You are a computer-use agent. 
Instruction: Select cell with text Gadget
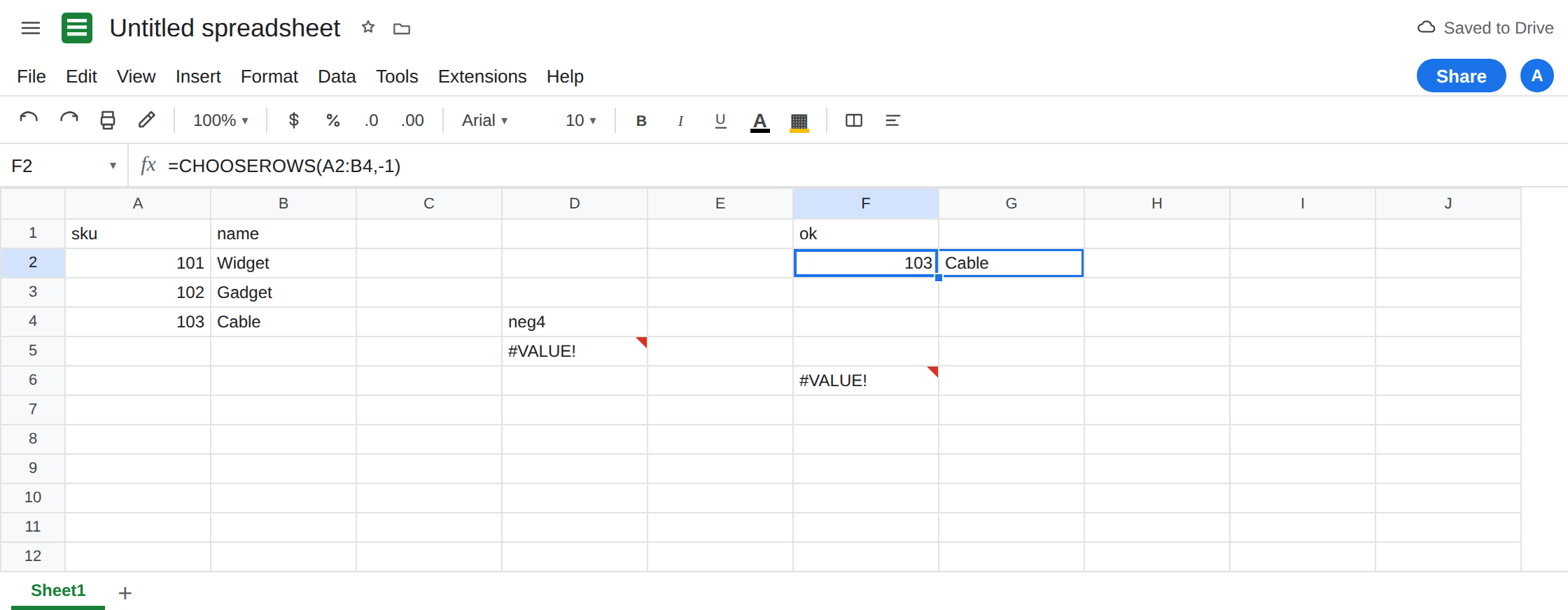pos(283,292)
